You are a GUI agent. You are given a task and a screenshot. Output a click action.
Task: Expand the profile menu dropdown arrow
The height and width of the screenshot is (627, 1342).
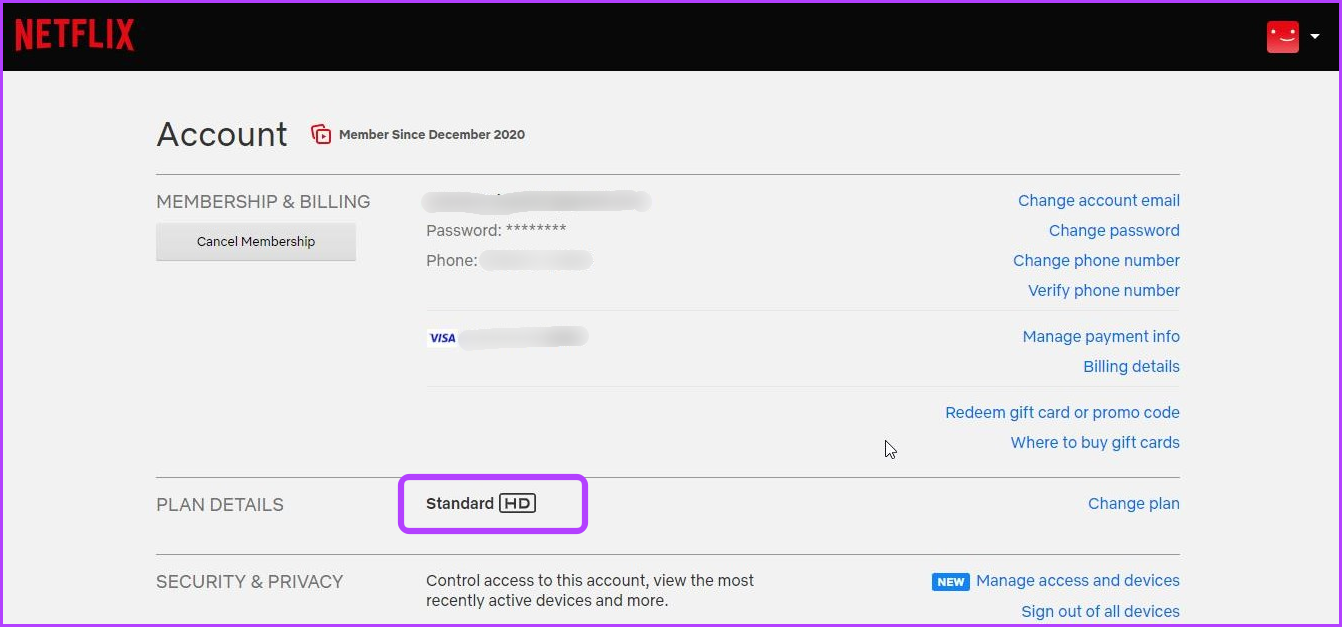1315,37
